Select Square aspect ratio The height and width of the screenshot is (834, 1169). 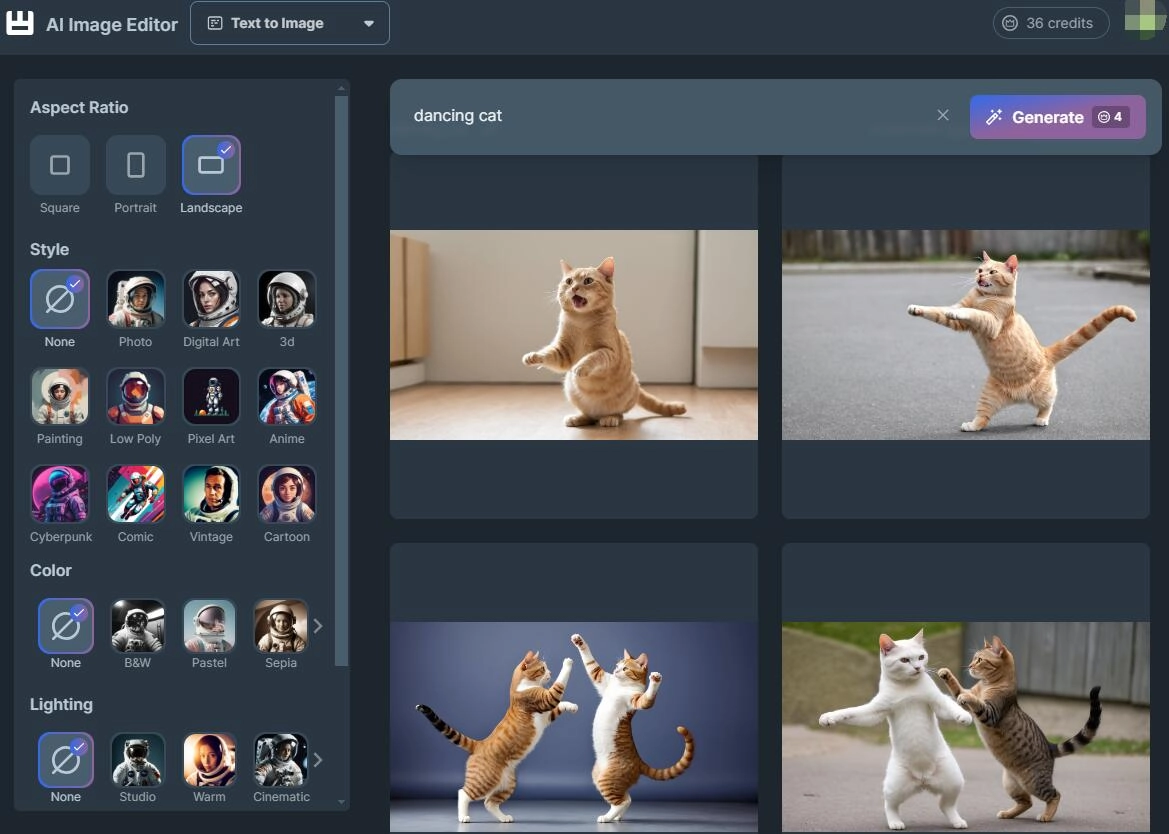tap(60, 165)
